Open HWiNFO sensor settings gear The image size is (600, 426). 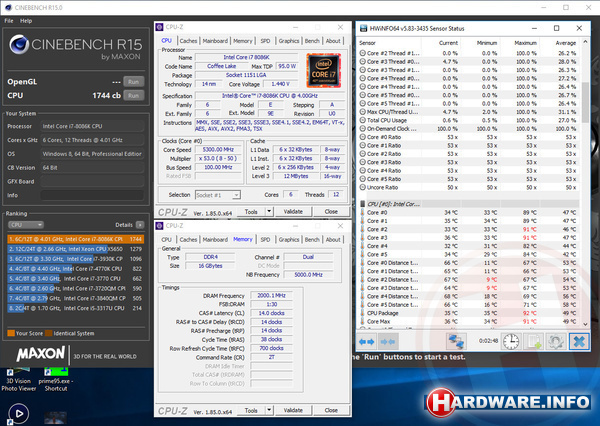[555, 341]
